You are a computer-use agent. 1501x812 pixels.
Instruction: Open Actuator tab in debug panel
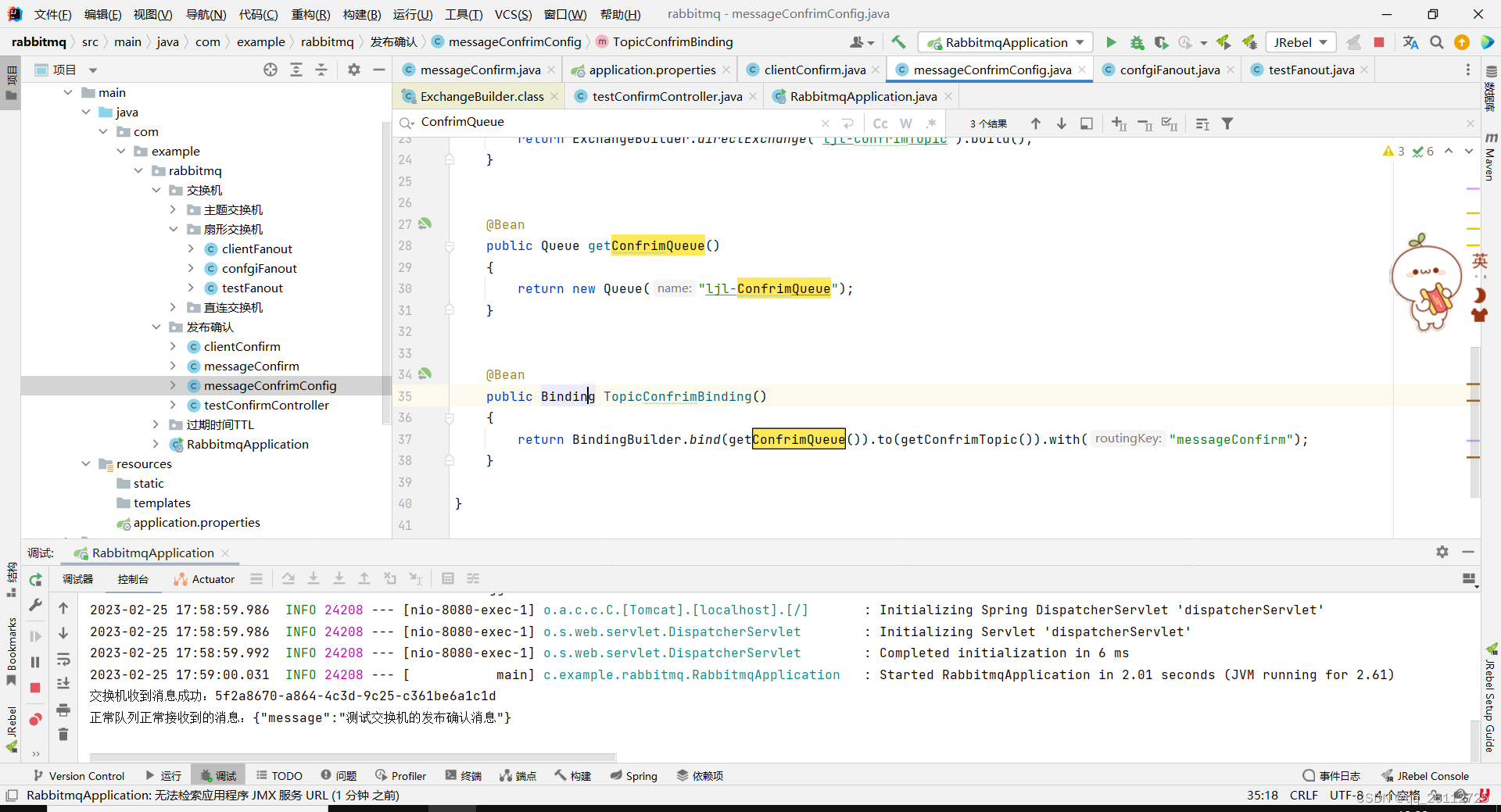tap(204, 579)
